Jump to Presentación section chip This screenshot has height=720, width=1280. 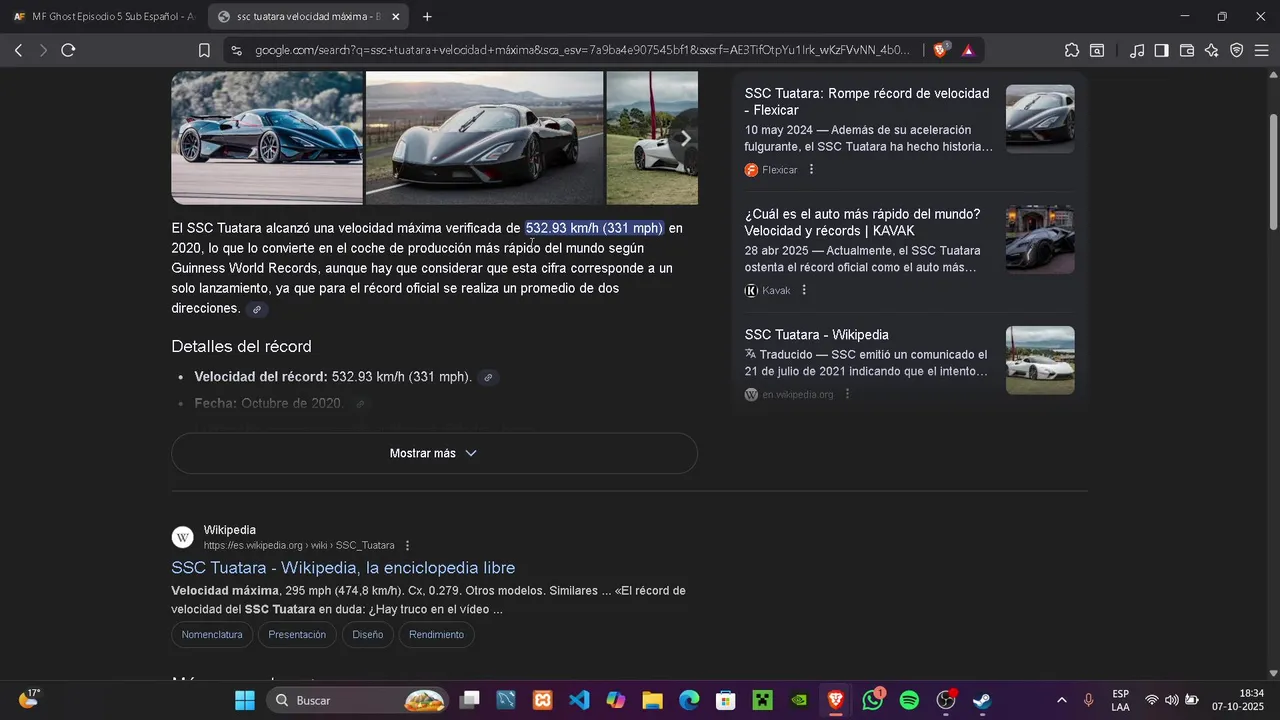[297, 635]
